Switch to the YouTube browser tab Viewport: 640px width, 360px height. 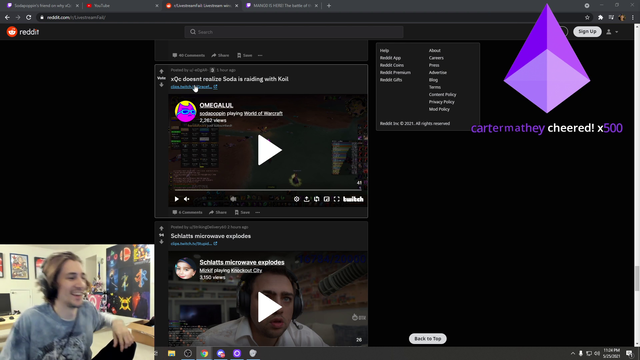click(x=122, y=6)
